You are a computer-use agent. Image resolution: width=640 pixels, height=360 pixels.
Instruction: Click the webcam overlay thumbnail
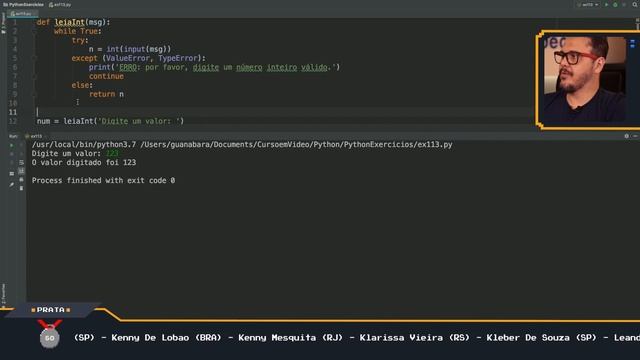coord(588,80)
